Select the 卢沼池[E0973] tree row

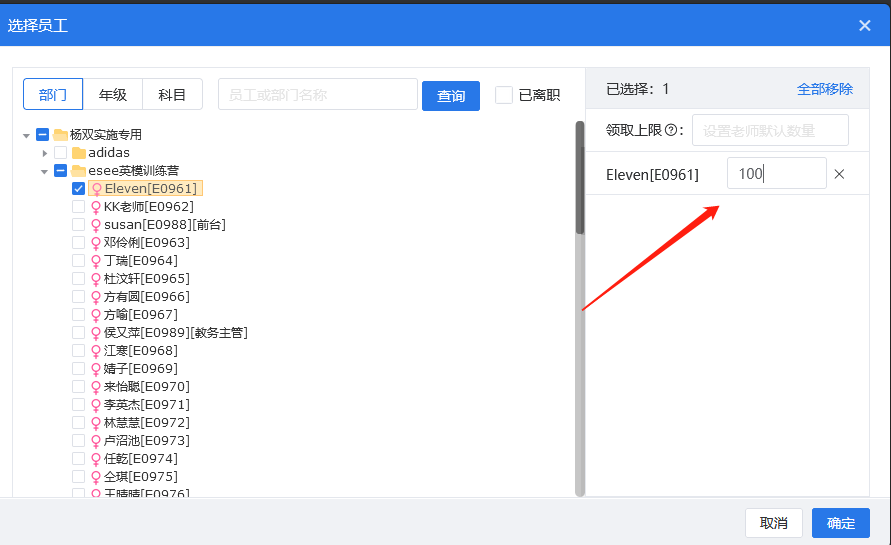click(x=146, y=440)
